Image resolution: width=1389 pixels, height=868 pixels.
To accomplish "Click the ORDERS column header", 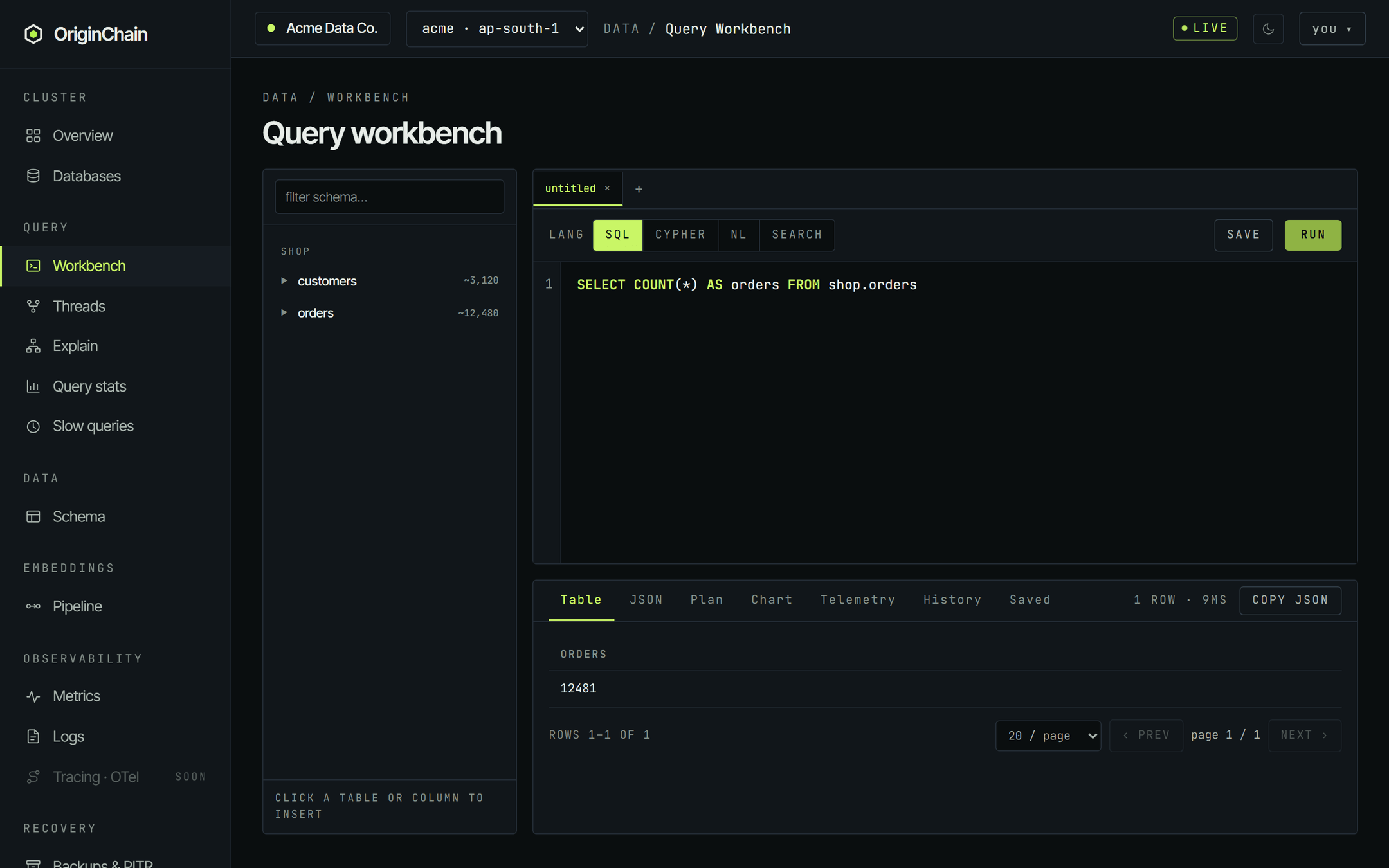I will [x=583, y=655].
